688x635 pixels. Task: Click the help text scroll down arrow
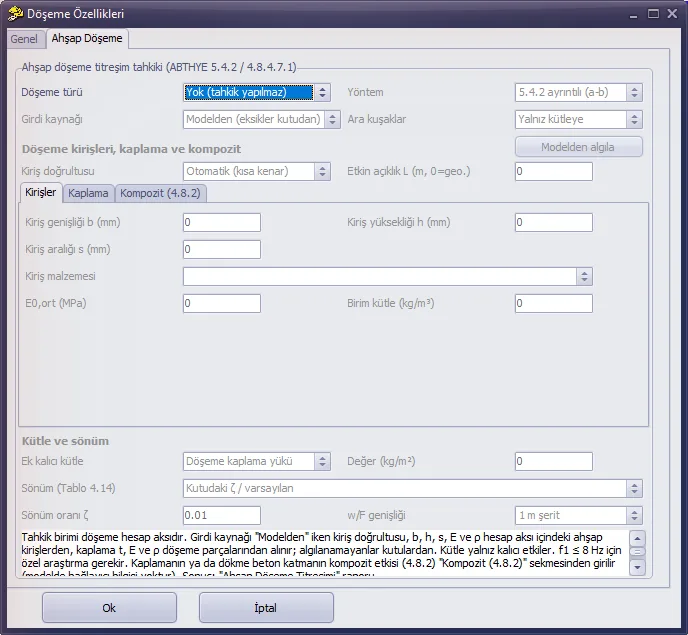click(637, 567)
